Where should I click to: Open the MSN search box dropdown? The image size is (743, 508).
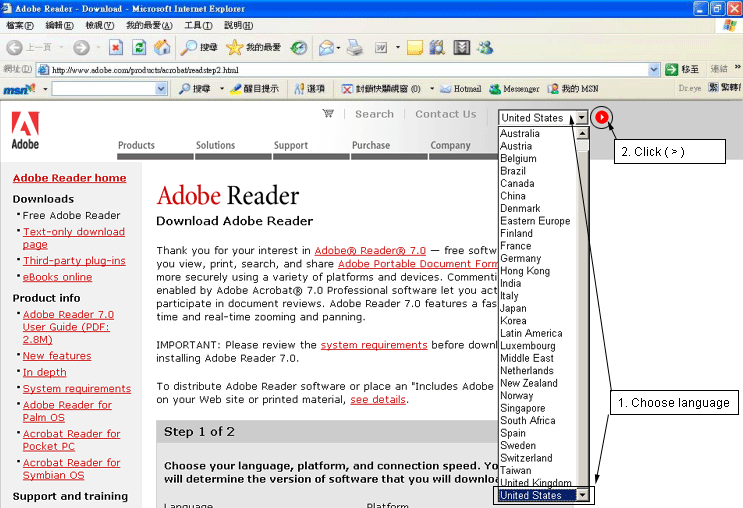tap(161, 89)
